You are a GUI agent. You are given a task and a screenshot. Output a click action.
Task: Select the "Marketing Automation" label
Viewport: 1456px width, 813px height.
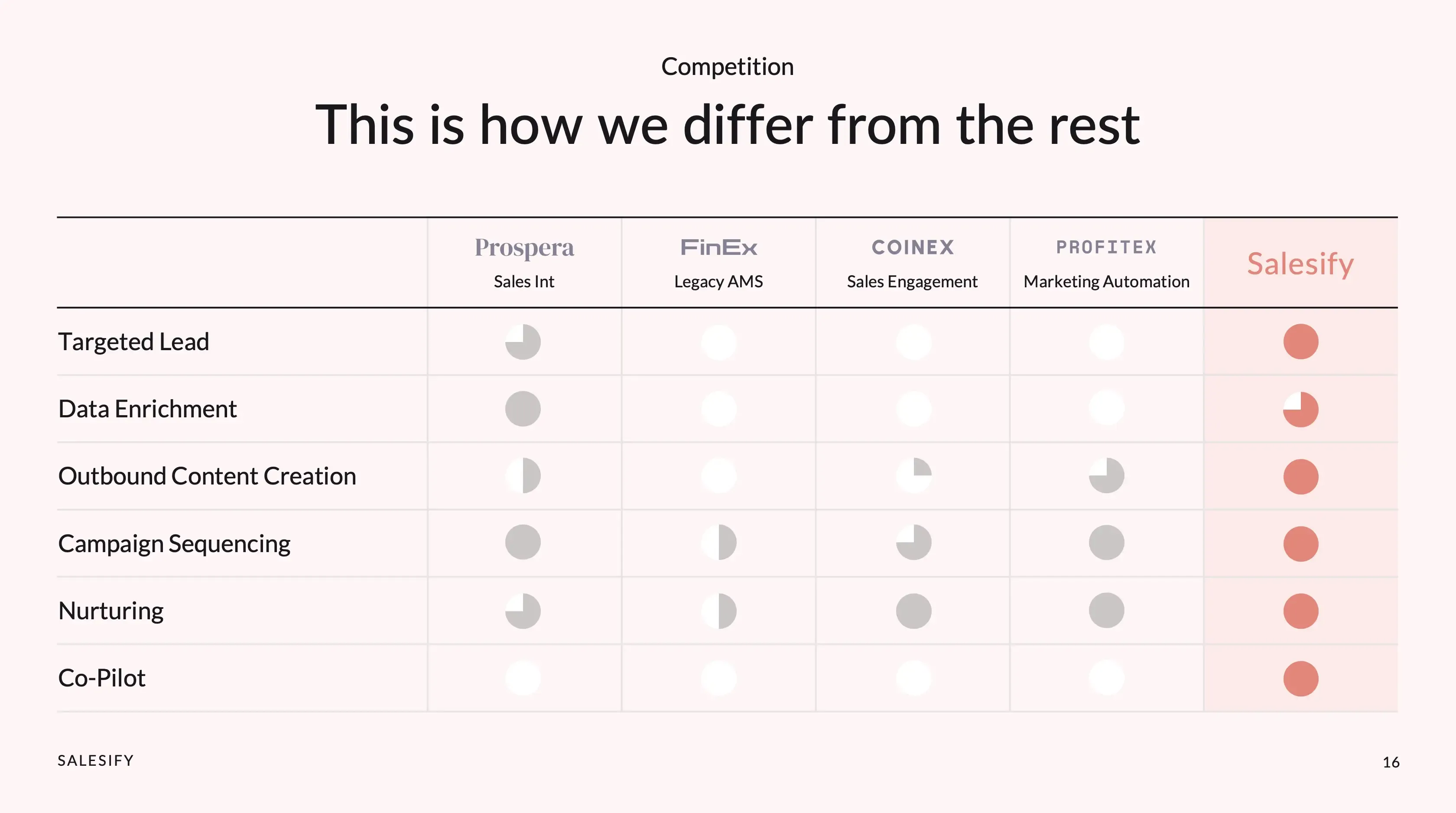coord(1106,282)
